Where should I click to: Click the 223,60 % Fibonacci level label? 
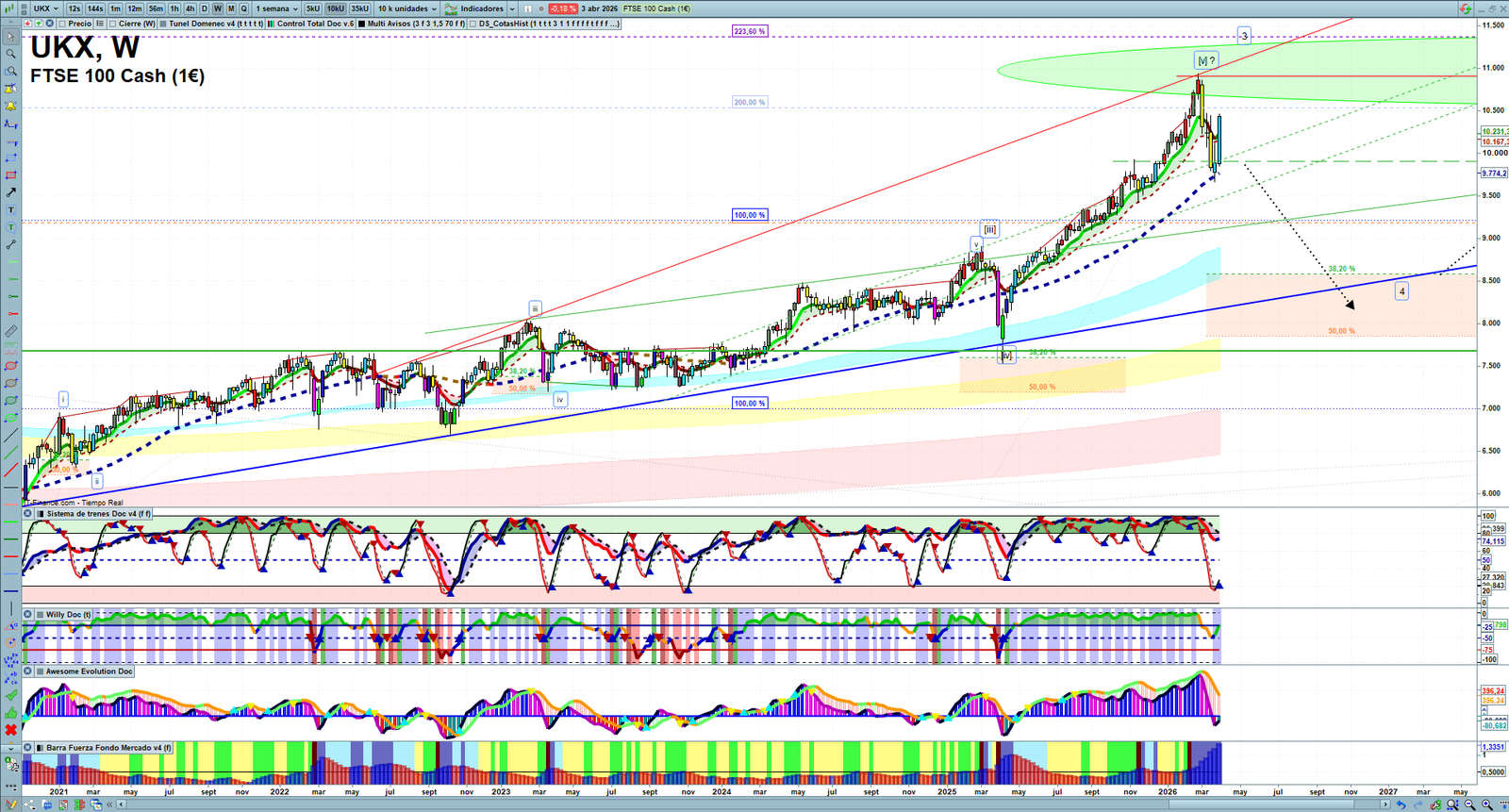point(750,31)
